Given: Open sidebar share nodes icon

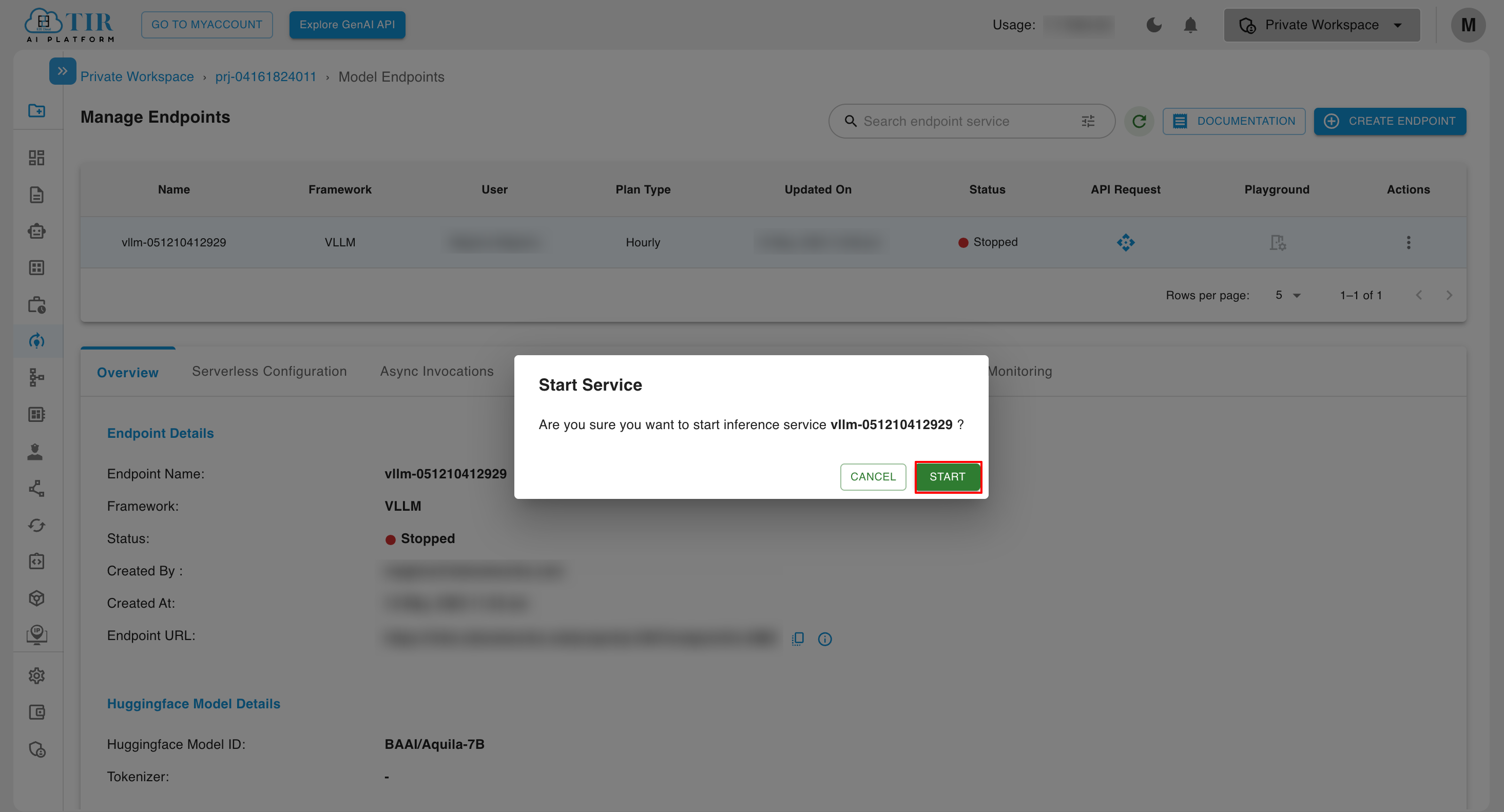Looking at the screenshot, I should (x=37, y=488).
